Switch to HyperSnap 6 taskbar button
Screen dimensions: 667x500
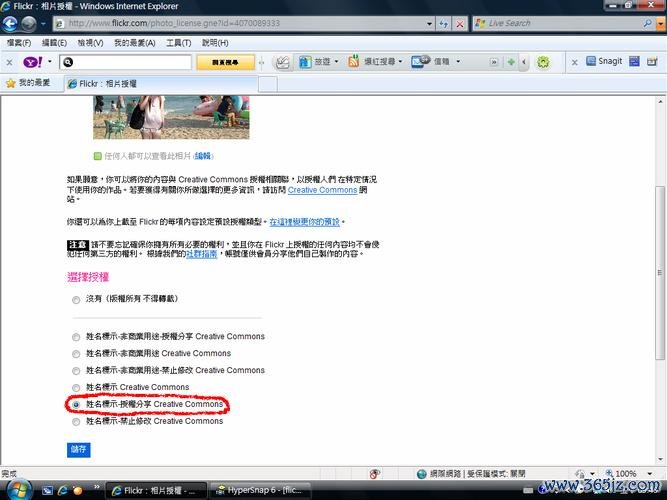[x=260, y=491]
